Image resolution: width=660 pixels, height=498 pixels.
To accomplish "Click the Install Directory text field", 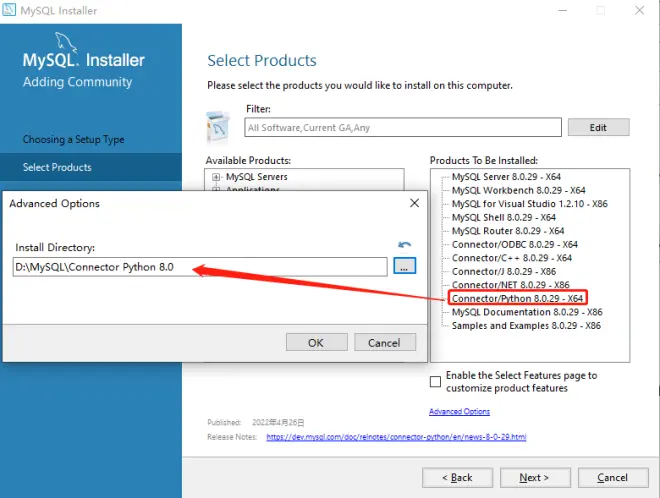I will (200, 267).
